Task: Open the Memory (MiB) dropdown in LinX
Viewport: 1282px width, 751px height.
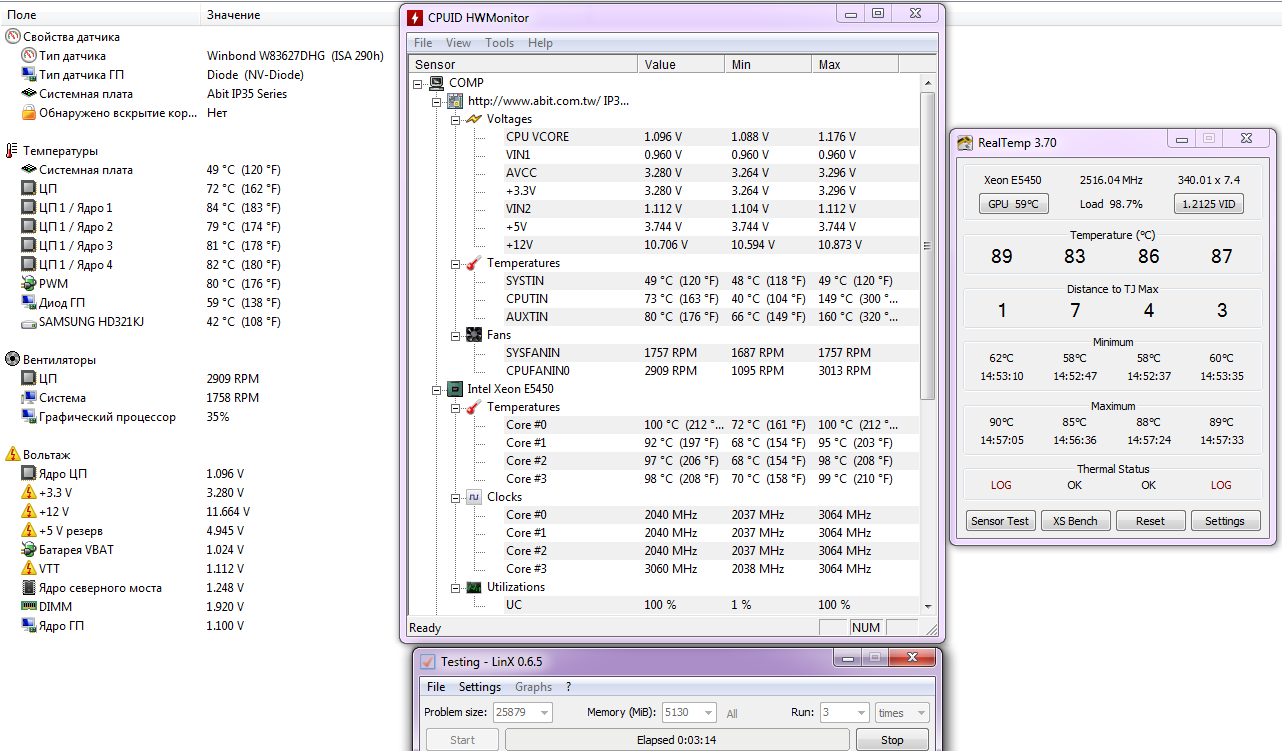Action: [x=707, y=713]
